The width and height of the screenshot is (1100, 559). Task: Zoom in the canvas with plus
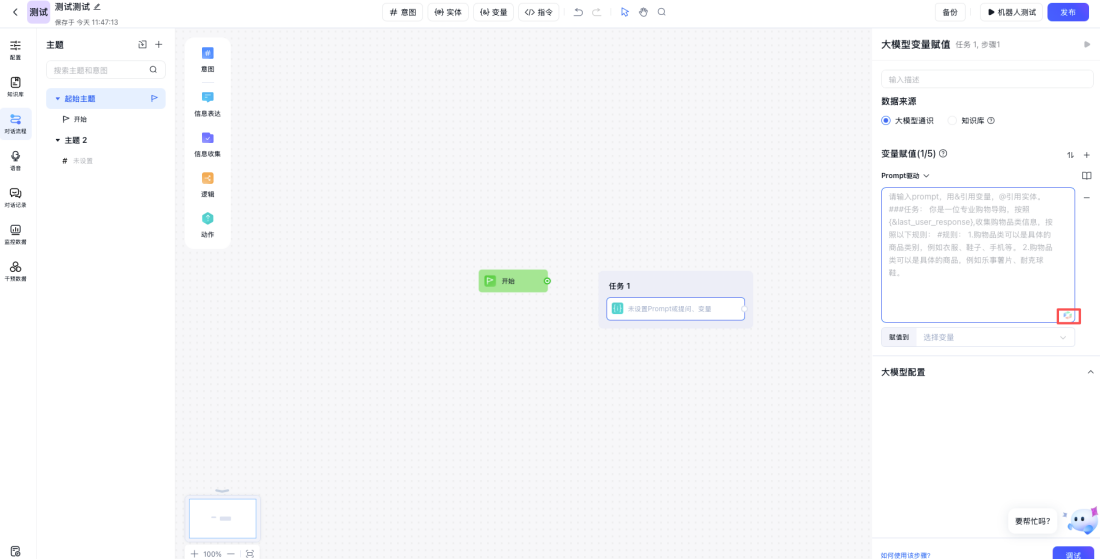pyautogui.click(x=194, y=553)
